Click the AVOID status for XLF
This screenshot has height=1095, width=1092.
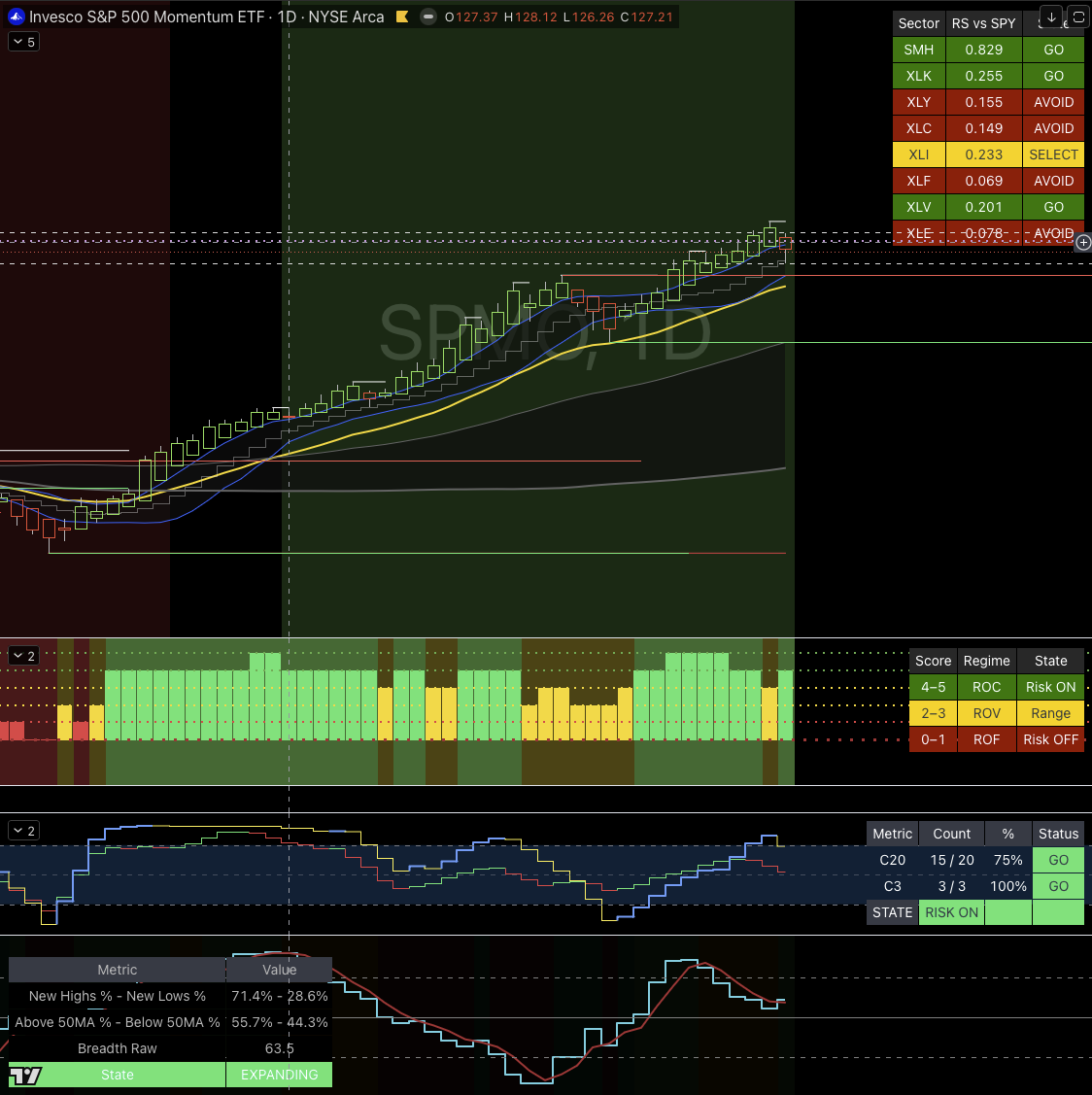click(1053, 181)
